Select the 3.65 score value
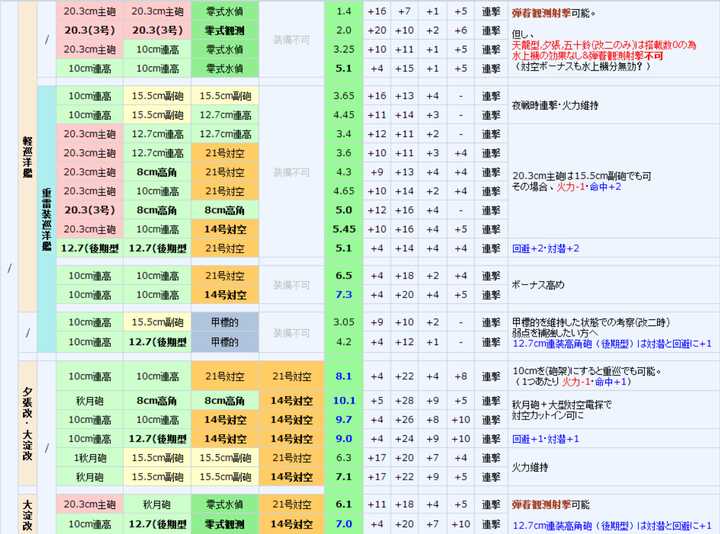720x534 pixels. pyautogui.click(x=343, y=96)
